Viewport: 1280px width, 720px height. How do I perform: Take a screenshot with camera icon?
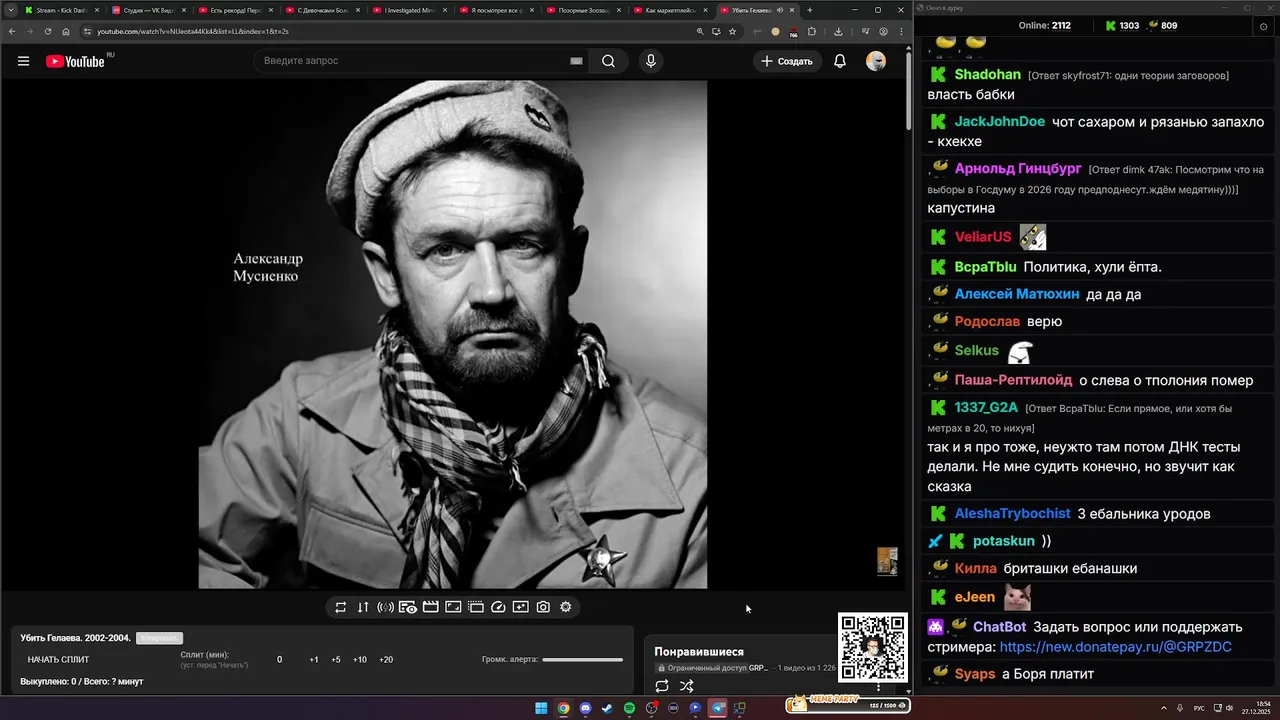[x=543, y=607]
